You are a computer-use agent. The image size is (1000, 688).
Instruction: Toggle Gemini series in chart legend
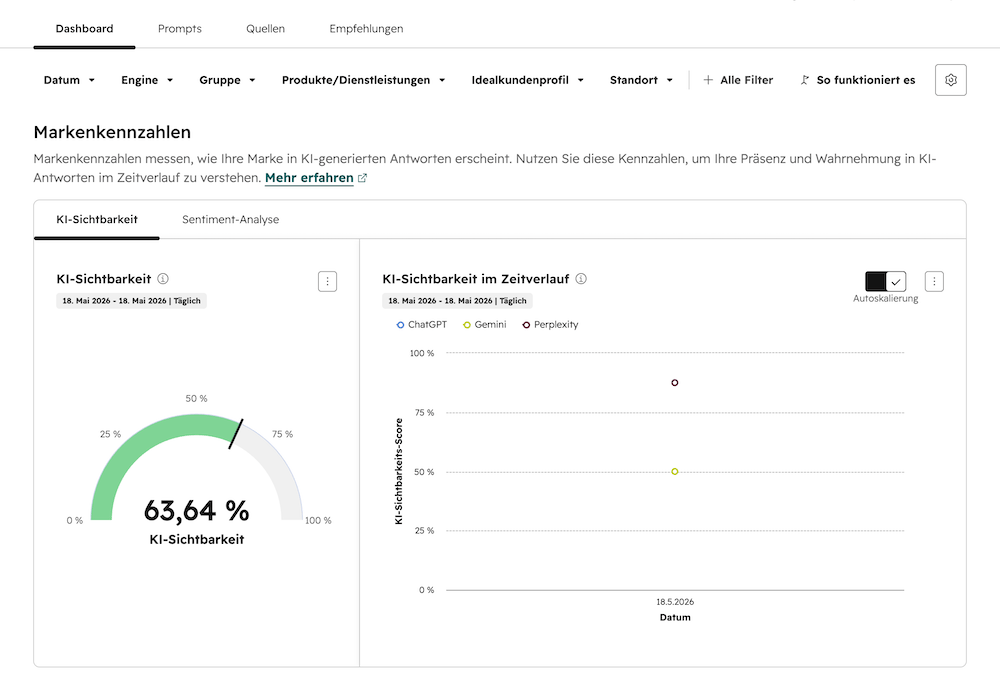(485, 325)
